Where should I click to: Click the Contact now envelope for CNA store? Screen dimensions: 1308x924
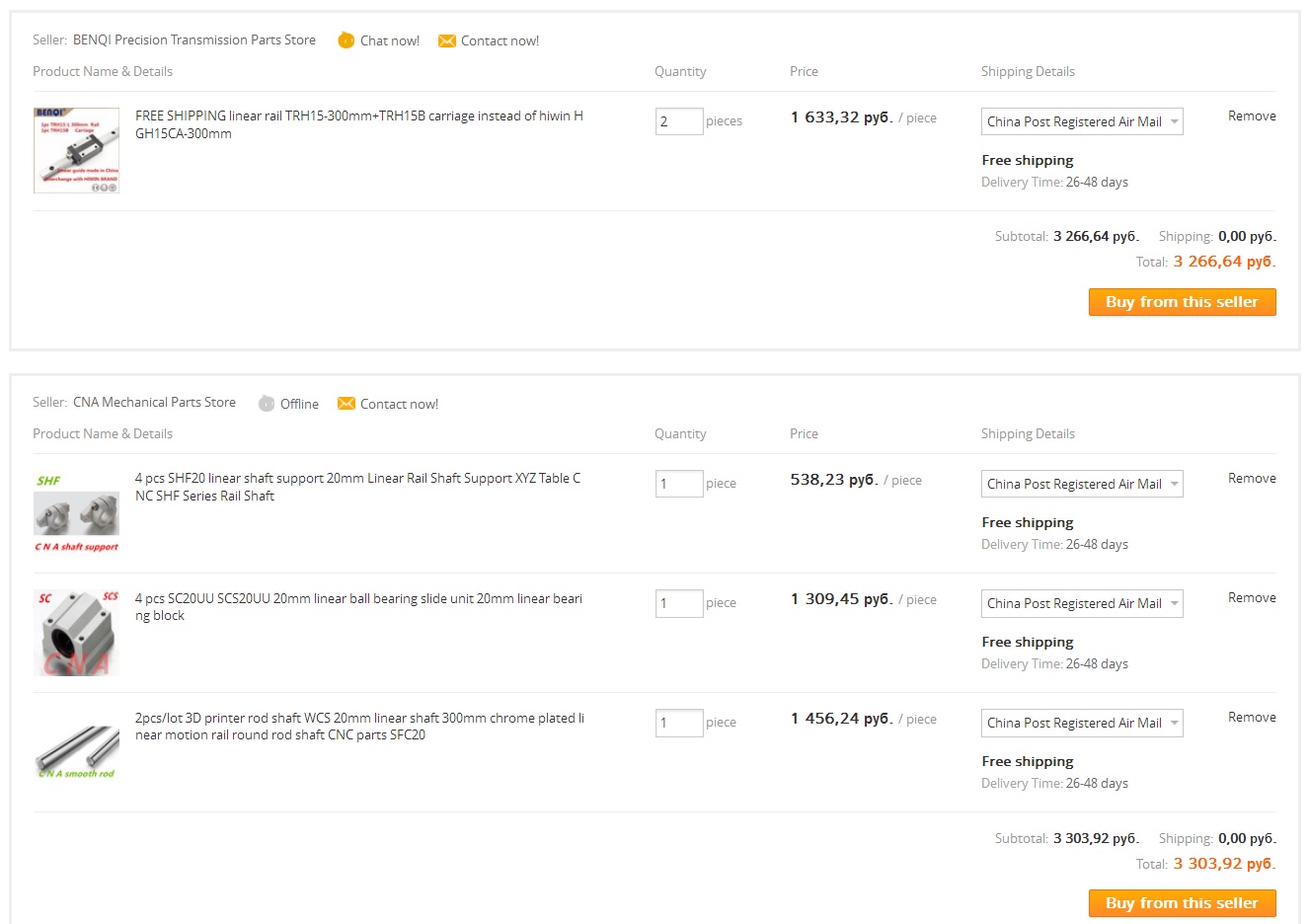click(x=346, y=403)
